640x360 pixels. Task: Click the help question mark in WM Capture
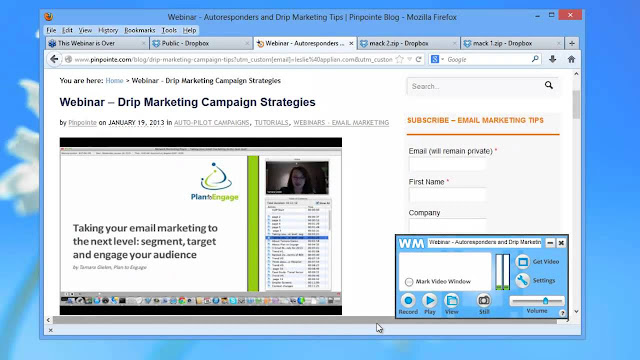(x=562, y=313)
